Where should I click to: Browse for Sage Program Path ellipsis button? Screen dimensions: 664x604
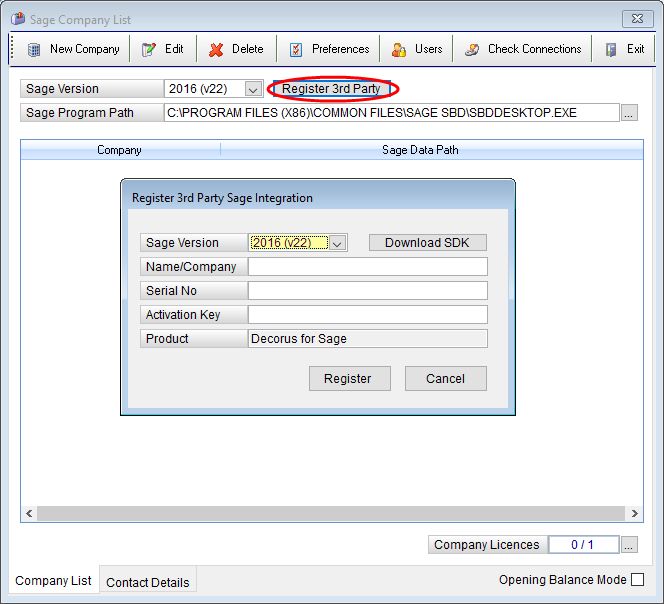pyautogui.click(x=629, y=113)
